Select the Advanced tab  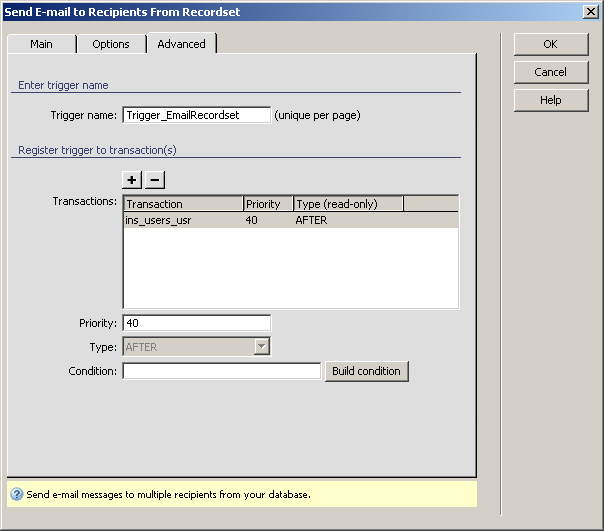coord(181,44)
